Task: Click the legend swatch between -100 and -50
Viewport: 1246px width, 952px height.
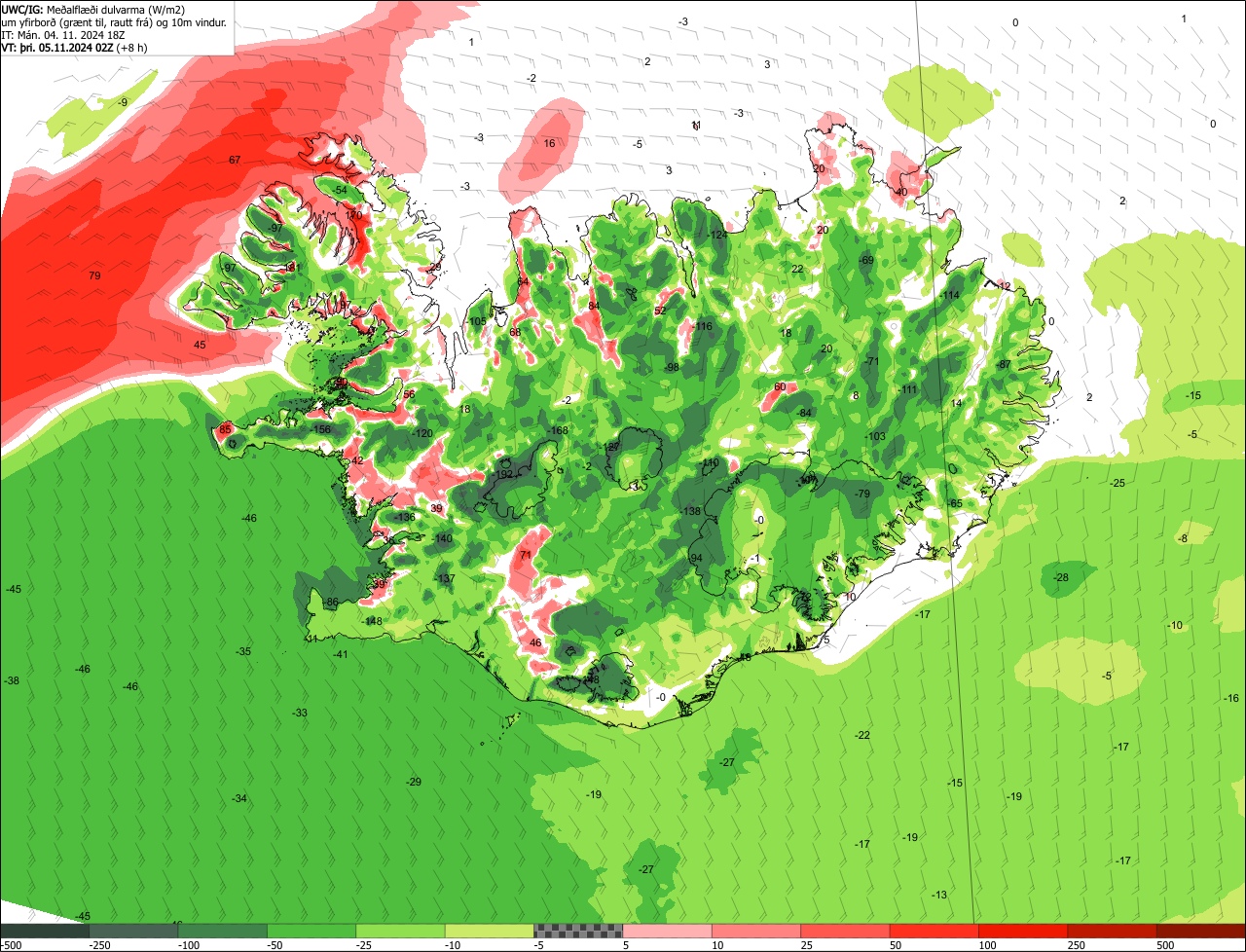Action: [223, 931]
